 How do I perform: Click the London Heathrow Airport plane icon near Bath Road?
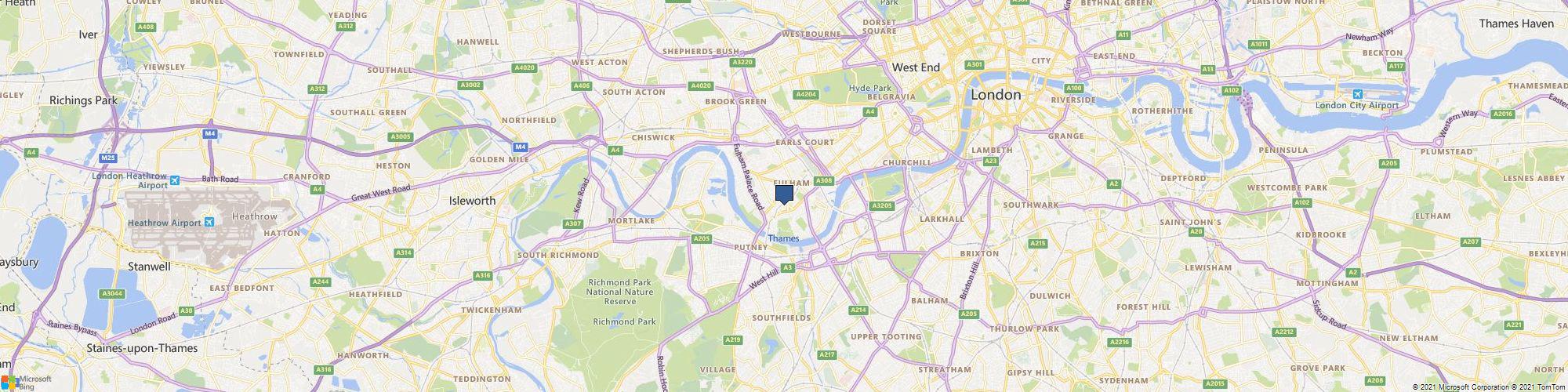click(x=174, y=180)
